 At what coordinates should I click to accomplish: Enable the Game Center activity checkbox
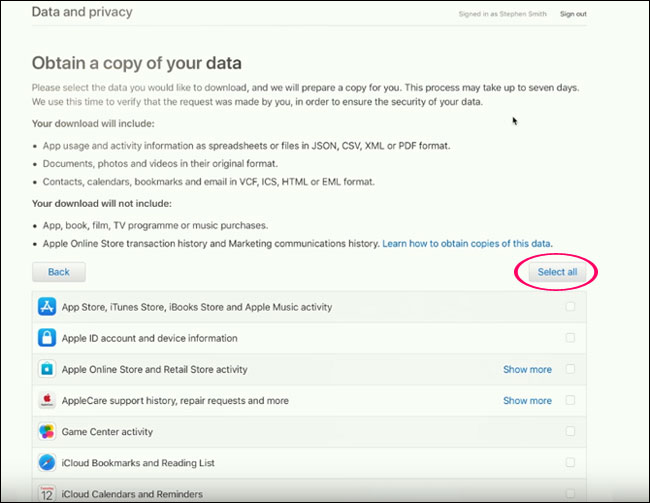pos(570,432)
